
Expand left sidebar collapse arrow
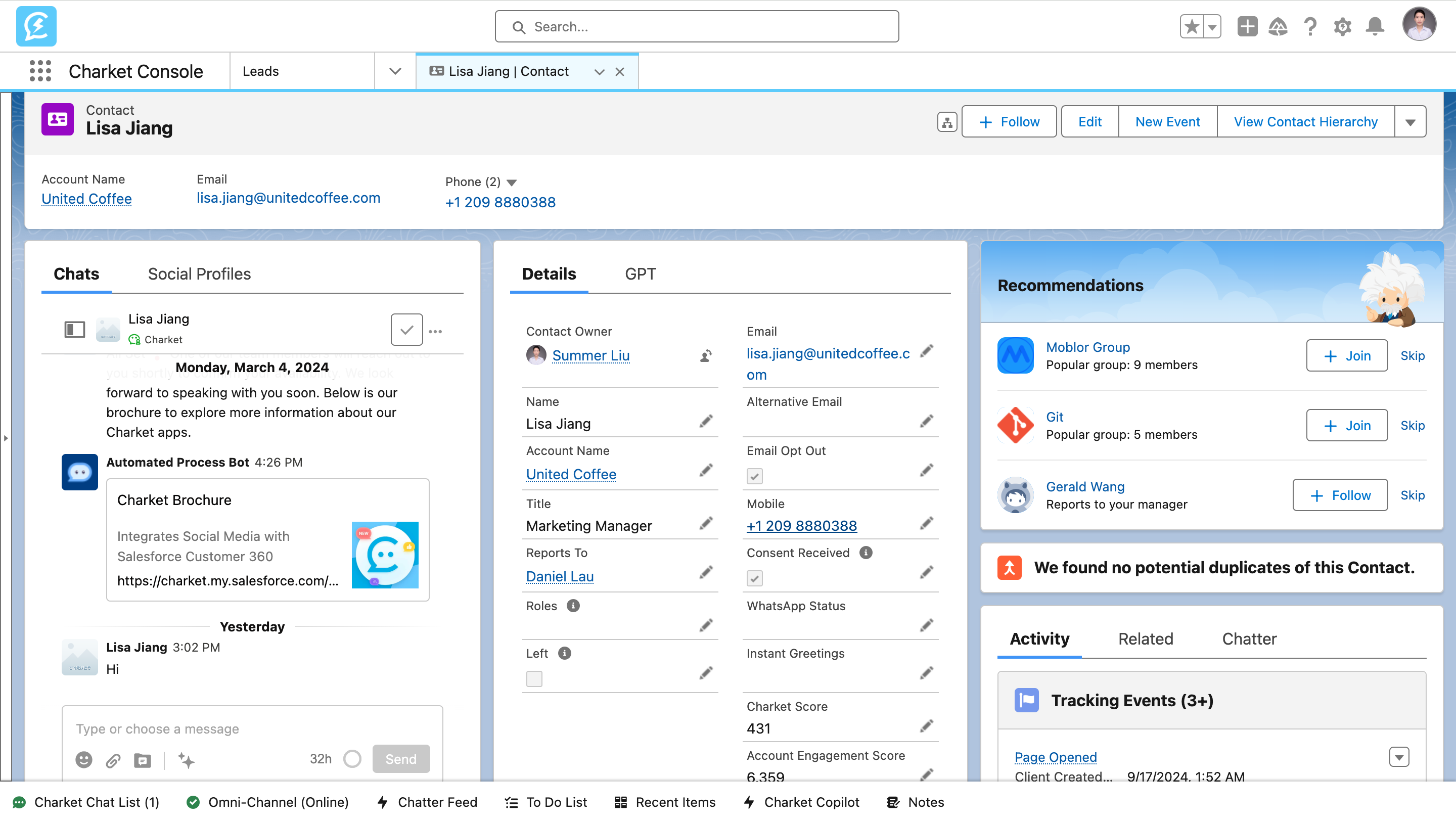[x=6, y=438]
